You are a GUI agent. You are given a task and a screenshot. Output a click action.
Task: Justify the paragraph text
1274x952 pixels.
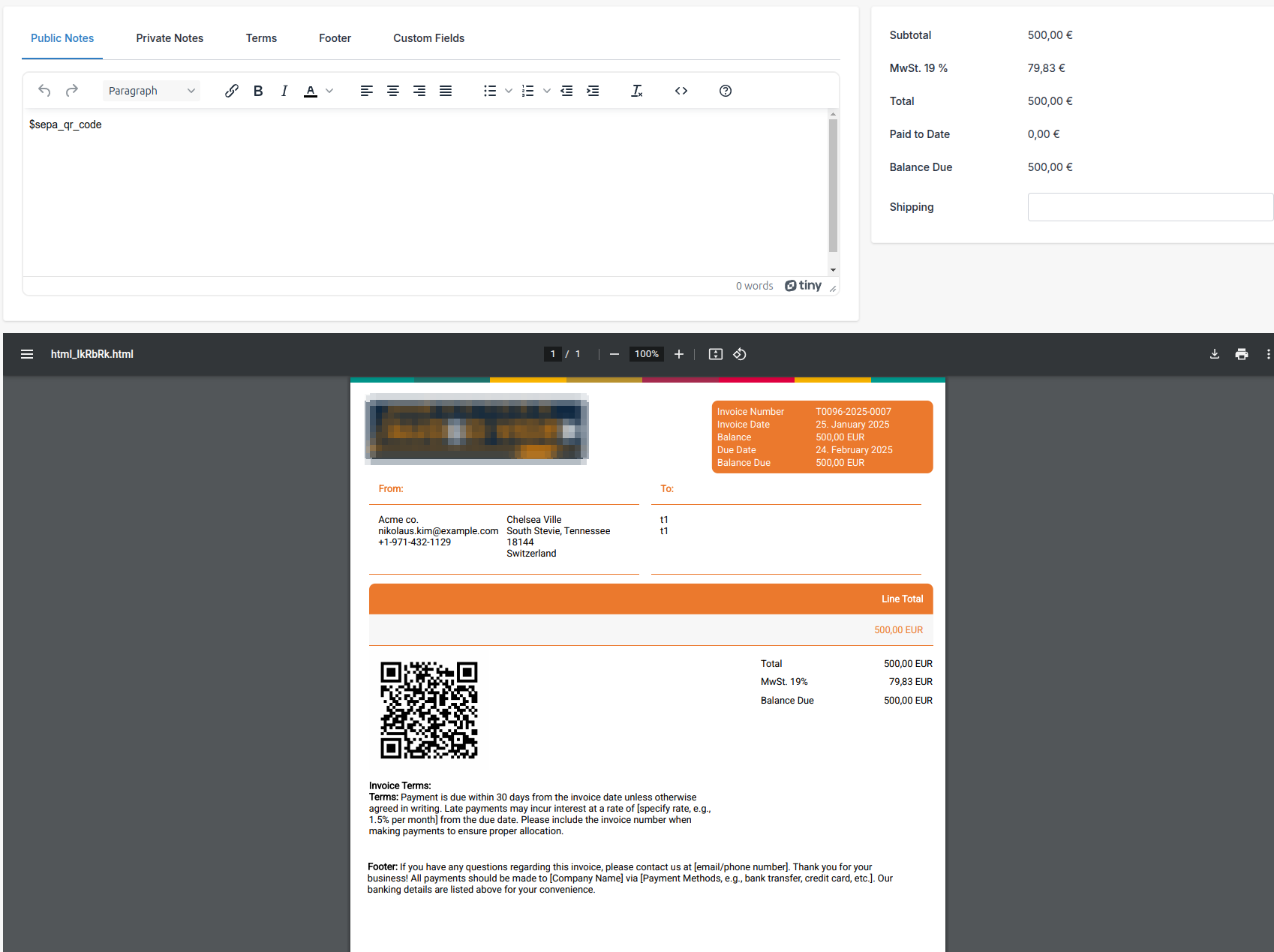point(446,91)
